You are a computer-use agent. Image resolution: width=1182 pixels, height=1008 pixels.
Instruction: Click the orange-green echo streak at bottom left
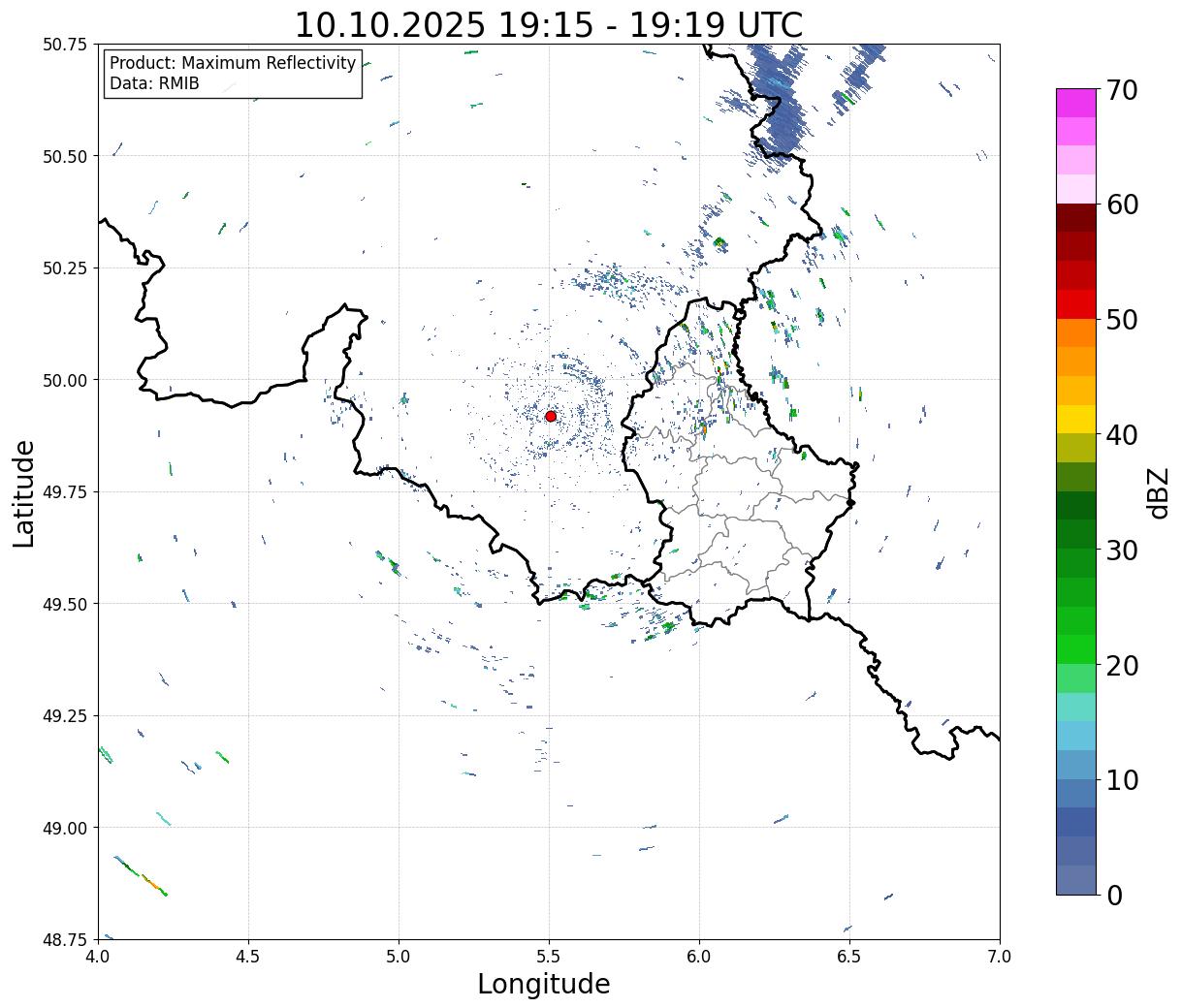coord(141,875)
